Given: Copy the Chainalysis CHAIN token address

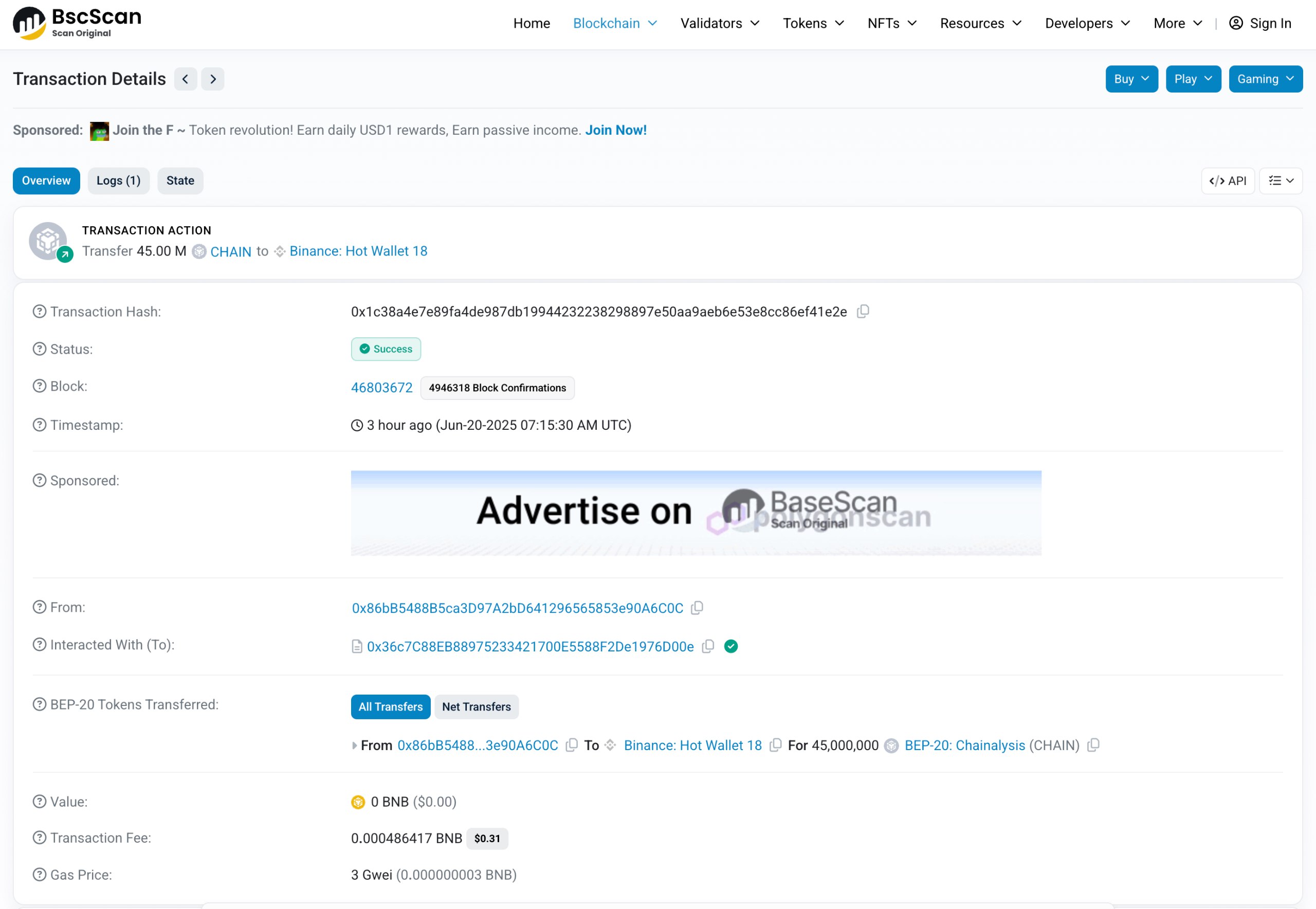Looking at the screenshot, I should coord(1093,746).
